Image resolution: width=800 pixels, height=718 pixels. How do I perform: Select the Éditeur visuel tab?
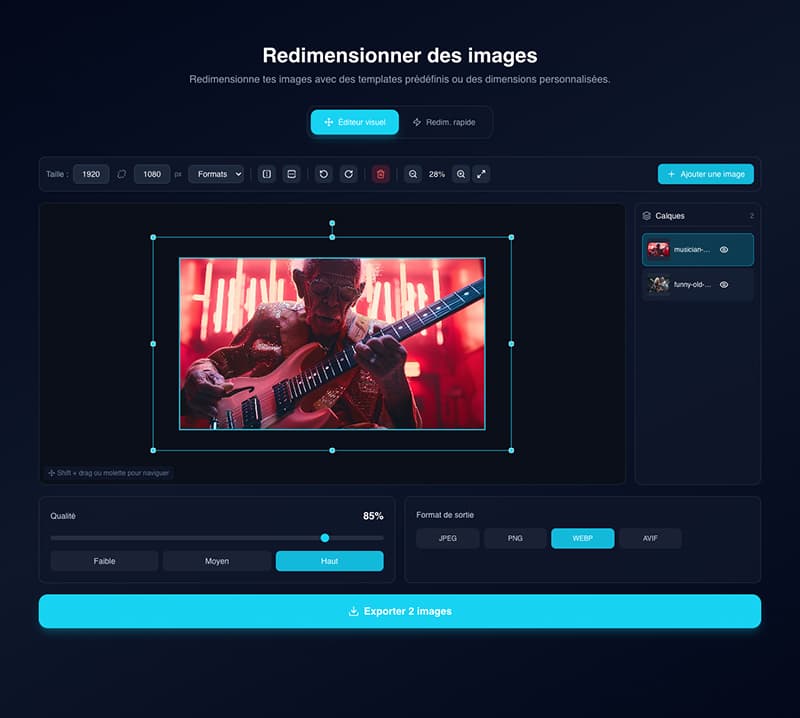pos(355,122)
